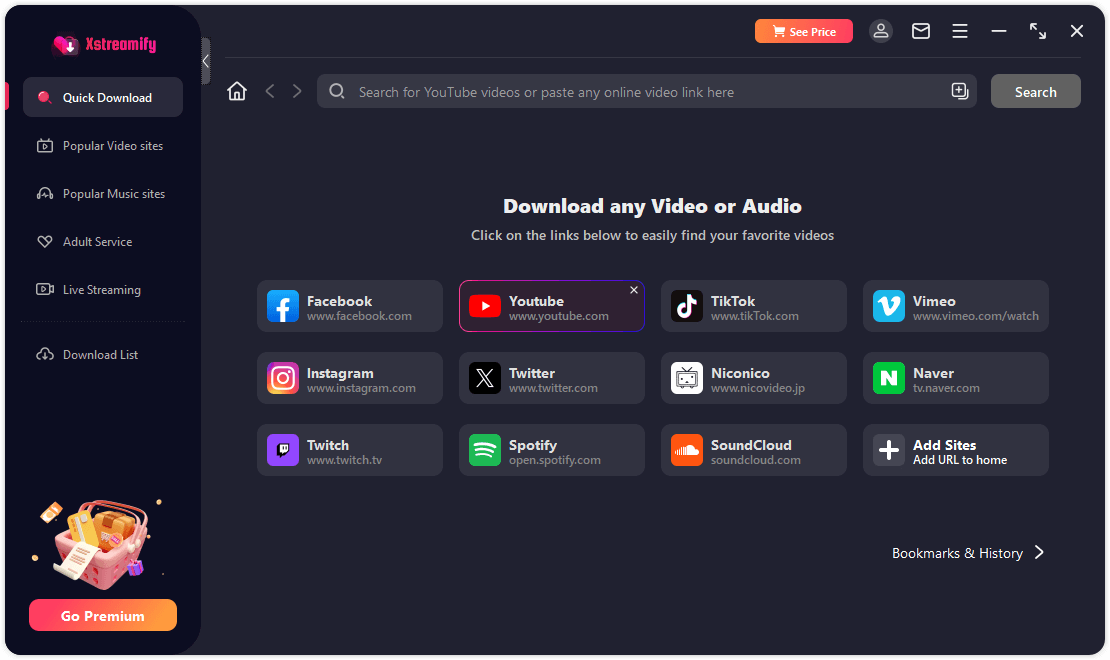
Task: Open the mail messages icon
Action: 921,31
